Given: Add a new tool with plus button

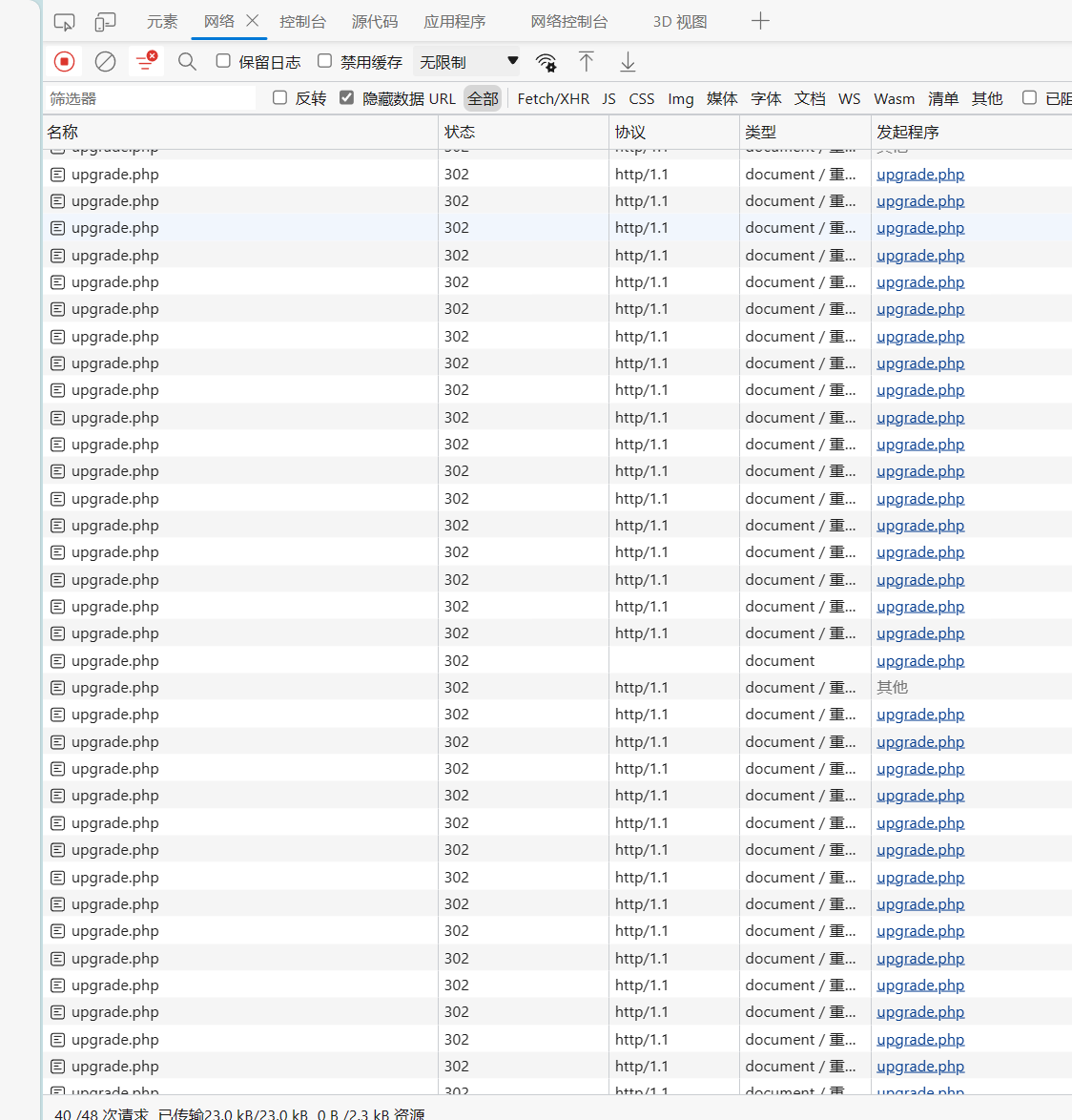Looking at the screenshot, I should tap(760, 21).
